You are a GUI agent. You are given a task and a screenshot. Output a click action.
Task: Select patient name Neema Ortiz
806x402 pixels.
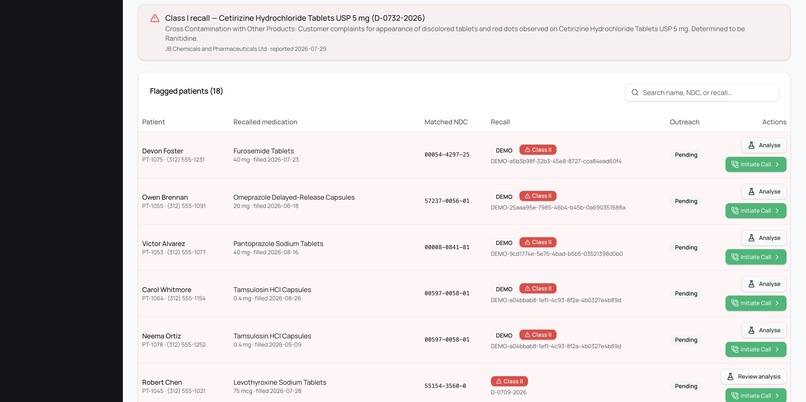tap(161, 336)
